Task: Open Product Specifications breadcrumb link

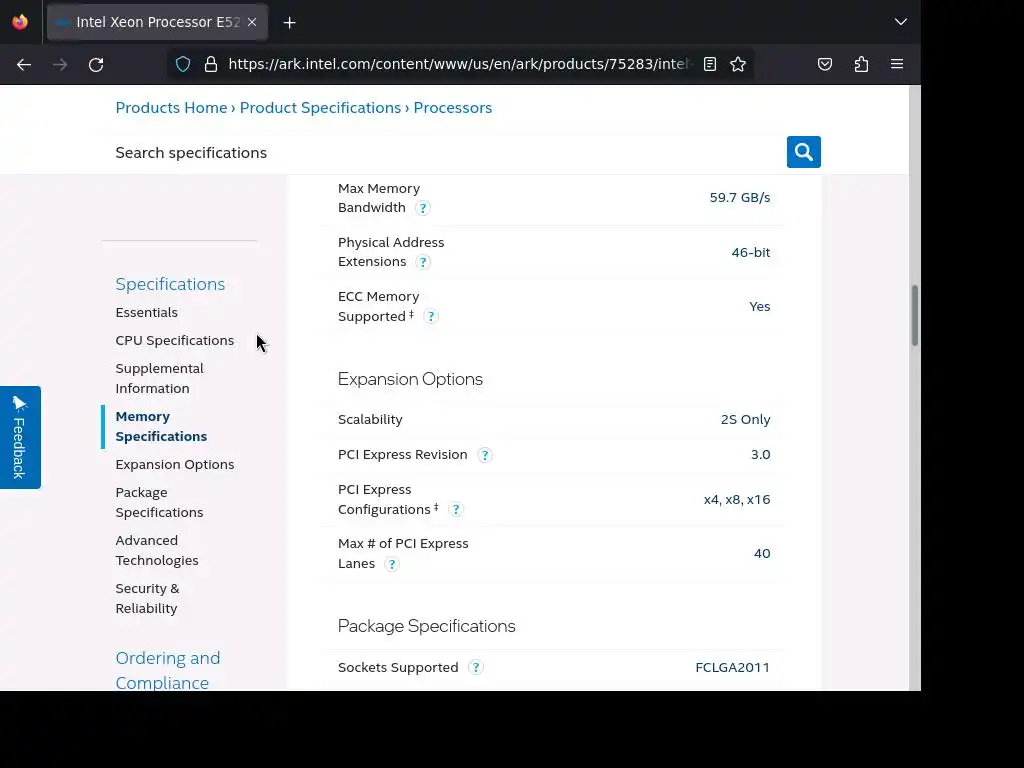Action: tap(320, 108)
